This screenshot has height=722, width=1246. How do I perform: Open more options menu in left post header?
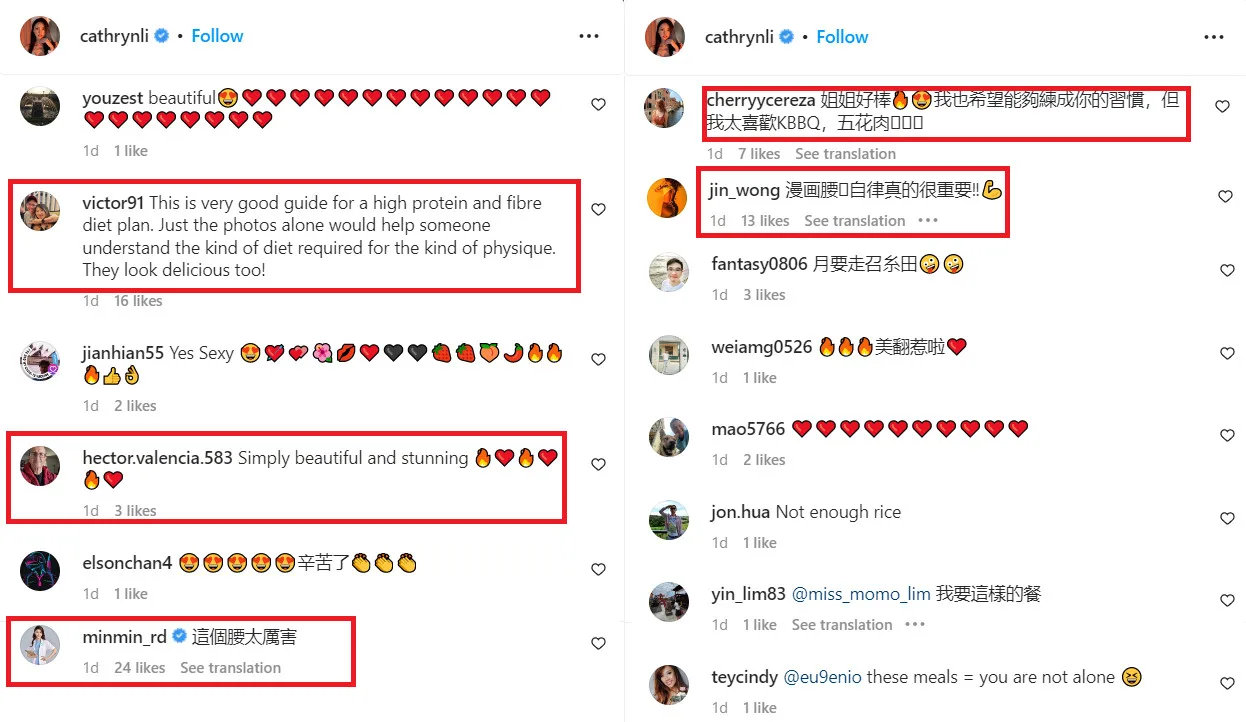589,37
